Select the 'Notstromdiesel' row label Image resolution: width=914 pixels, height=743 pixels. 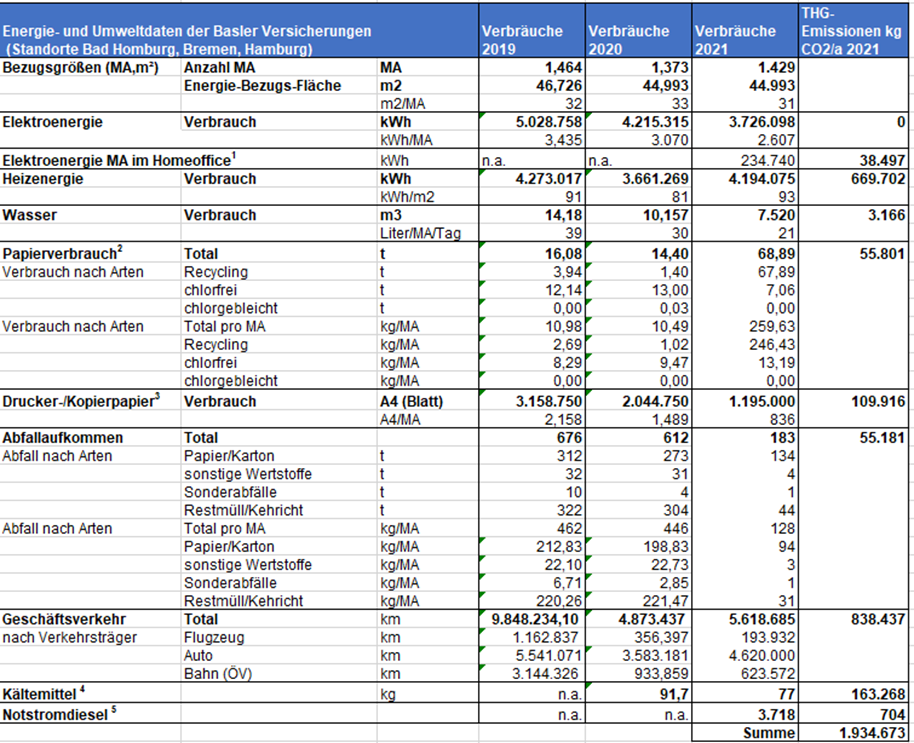tap(59, 714)
